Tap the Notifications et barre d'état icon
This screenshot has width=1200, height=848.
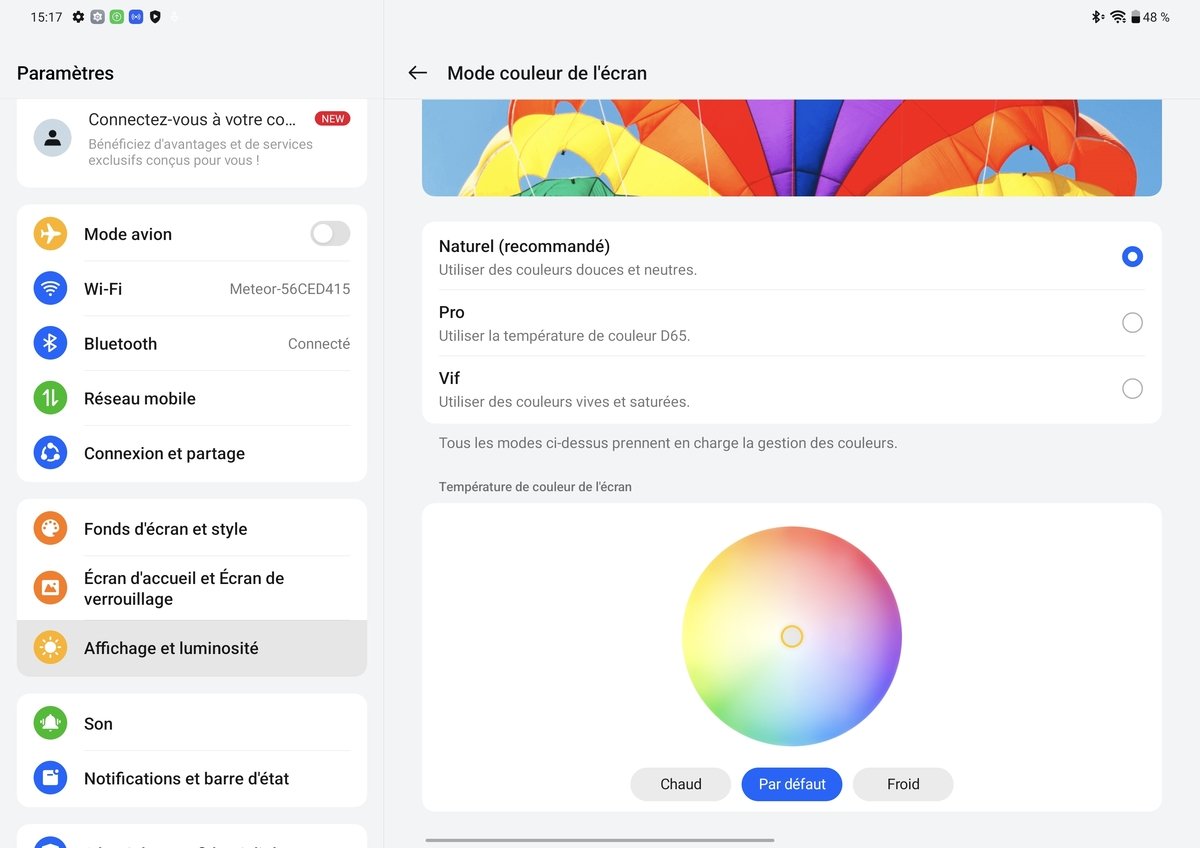click(x=50, y=778)
